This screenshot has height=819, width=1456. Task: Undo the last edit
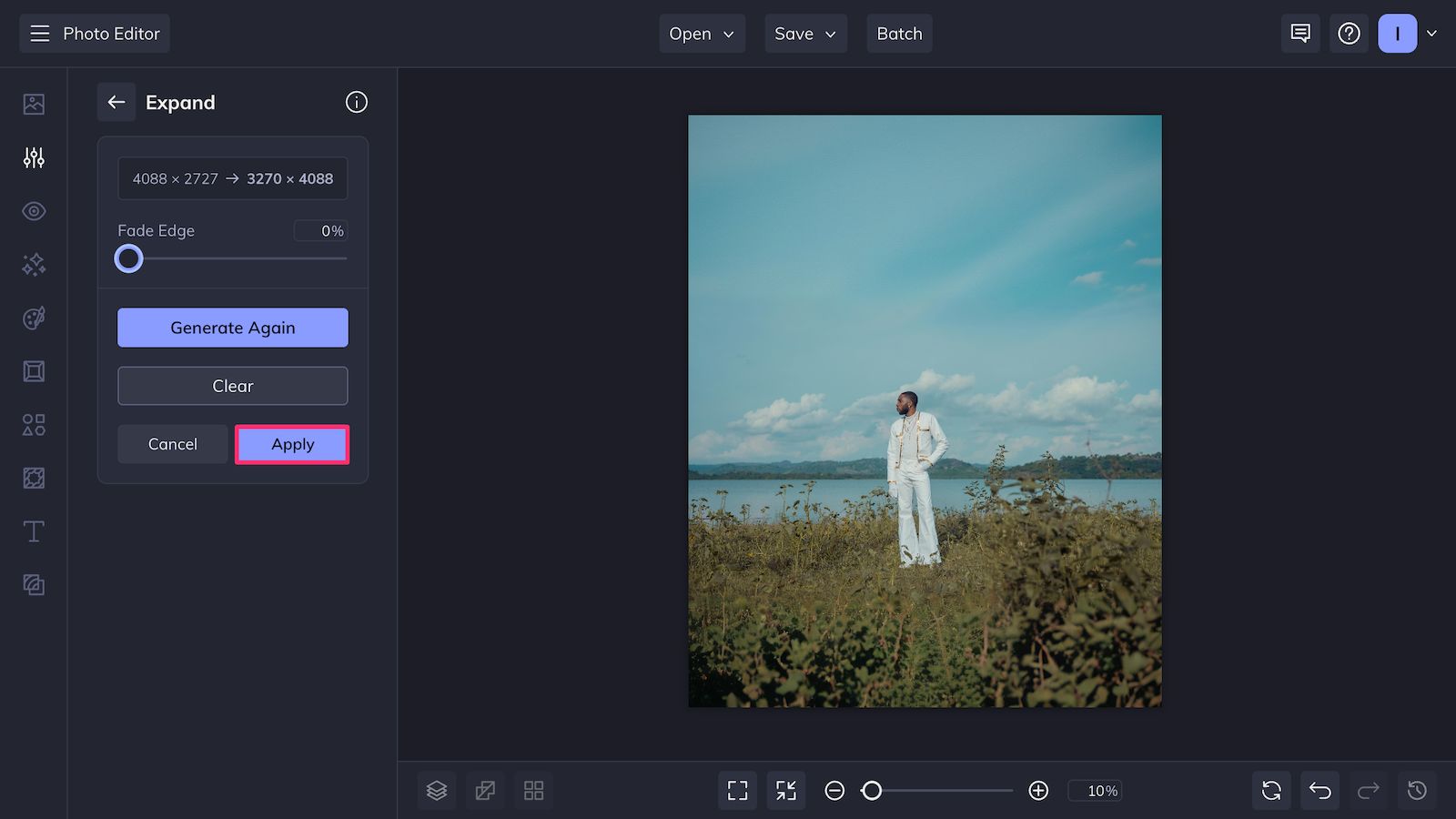pos(1319,790)
